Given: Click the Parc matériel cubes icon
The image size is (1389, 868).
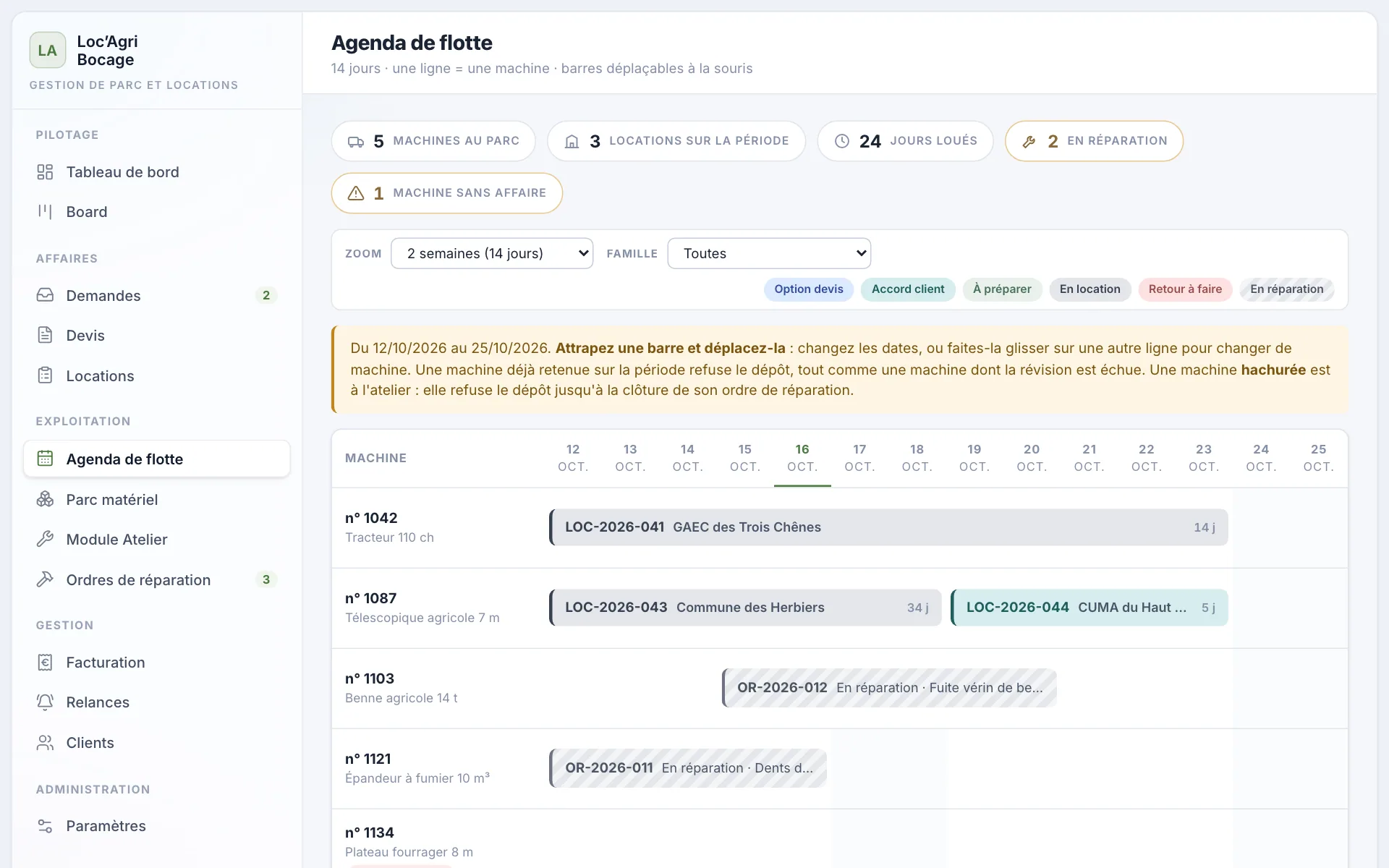Looking at the screenshot, I should tap(45, 499).
